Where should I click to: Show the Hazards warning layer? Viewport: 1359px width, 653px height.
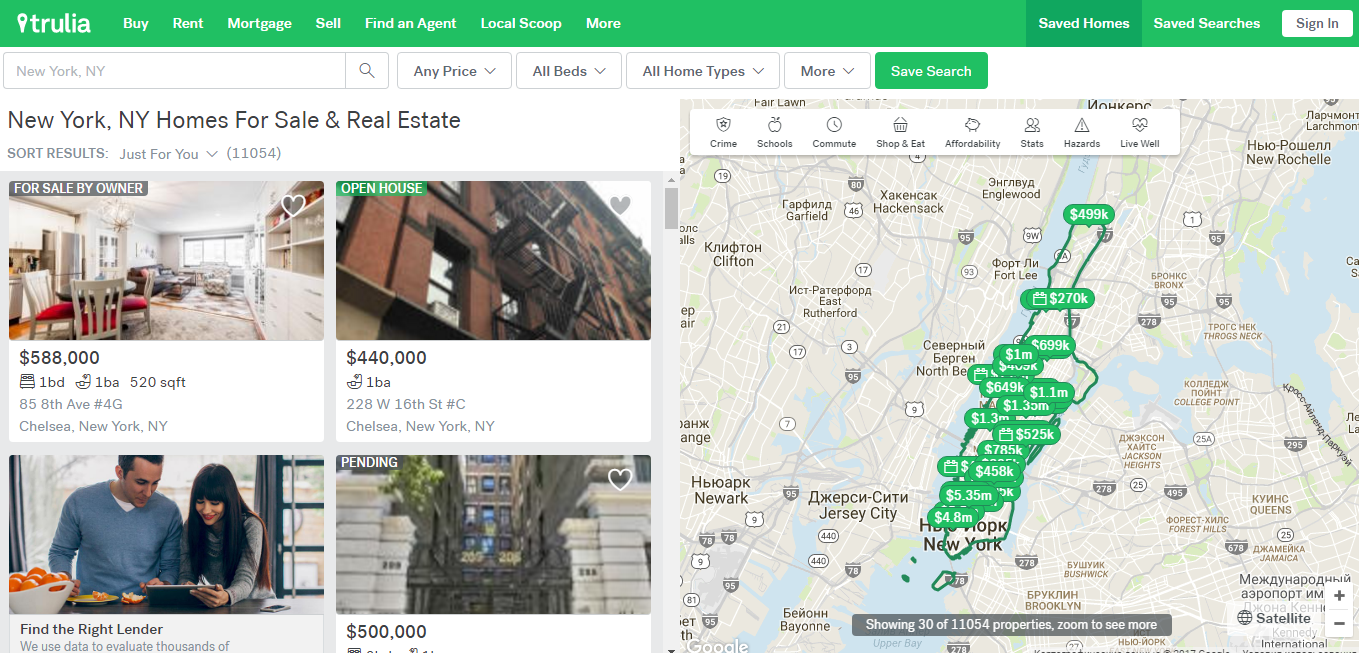click(1081, 132)
